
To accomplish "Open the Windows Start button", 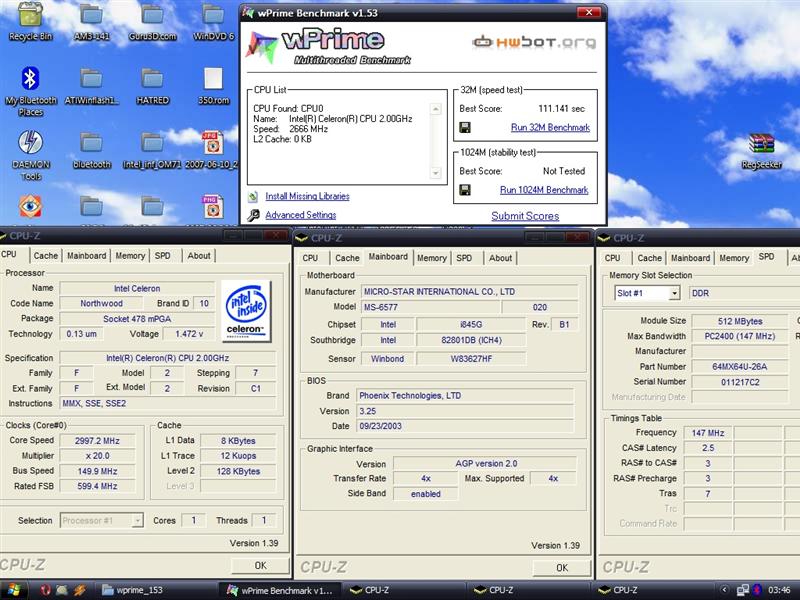I will coord(14,590).
